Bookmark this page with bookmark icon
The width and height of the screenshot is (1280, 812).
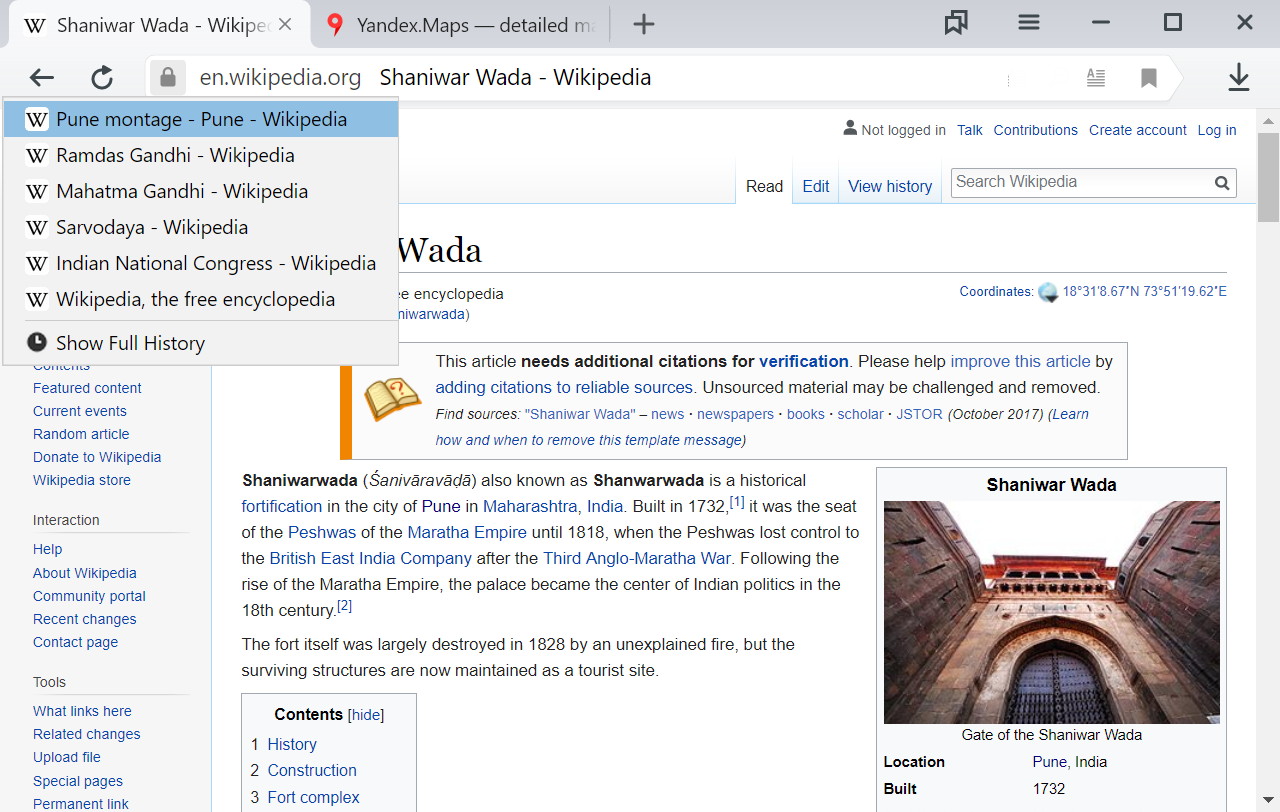click(x=1149, y=77)
